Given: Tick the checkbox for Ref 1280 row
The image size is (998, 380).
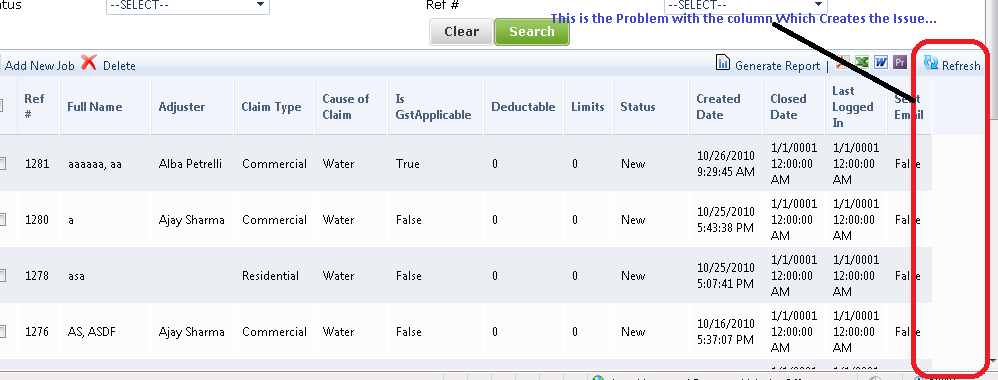Looking at the screenshot, I should (x=2, y=220).
